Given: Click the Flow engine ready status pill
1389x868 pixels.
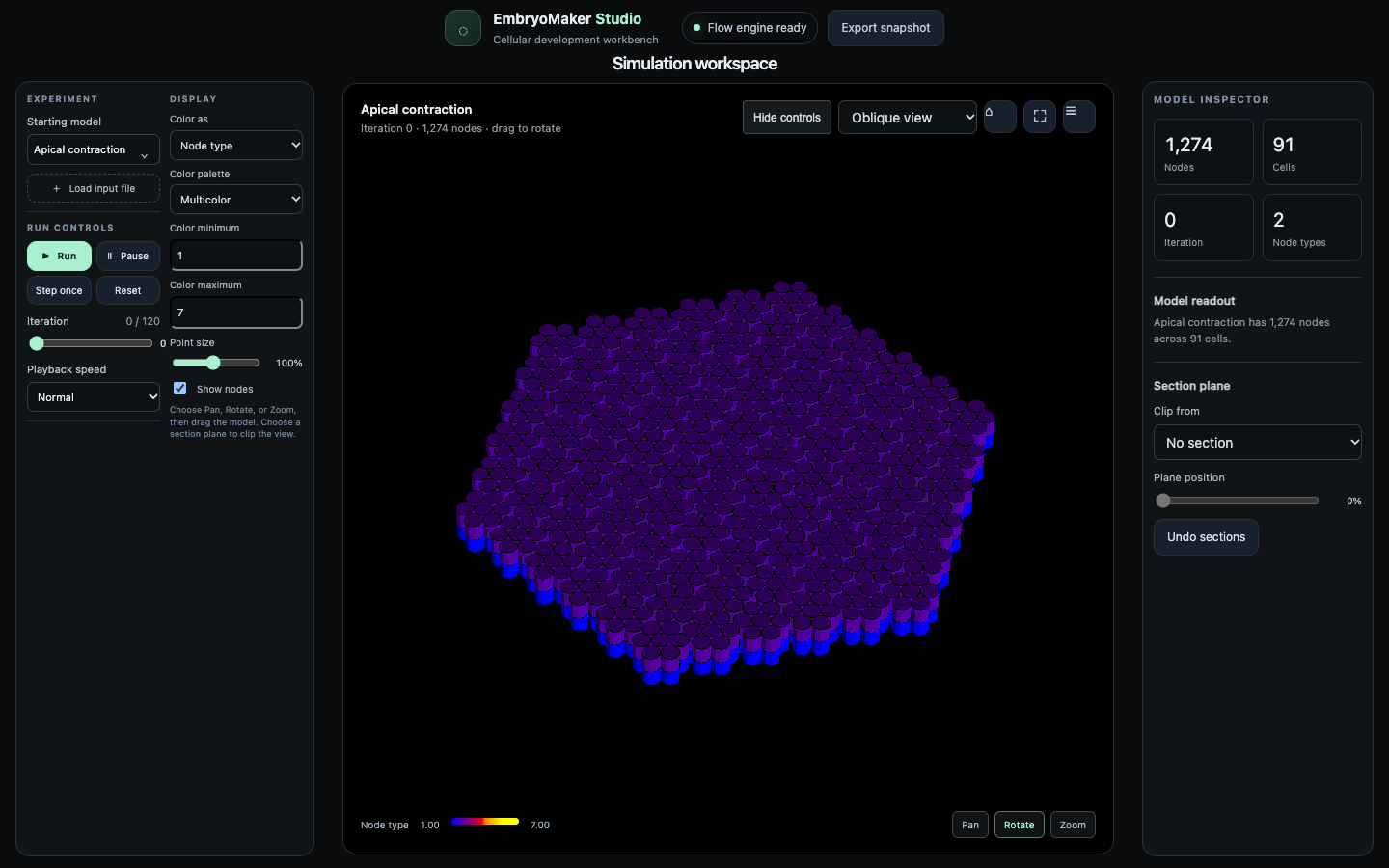Looking at the screenshot, I should 749,28.
